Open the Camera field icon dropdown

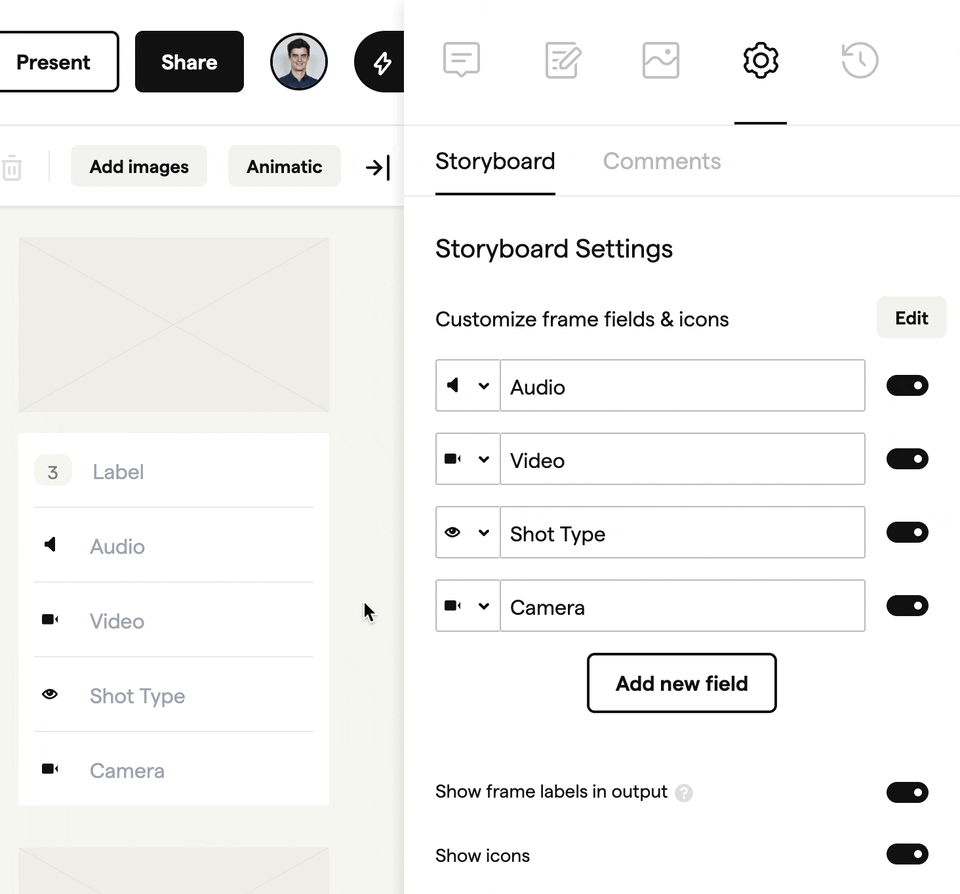(x=468, y=606)
